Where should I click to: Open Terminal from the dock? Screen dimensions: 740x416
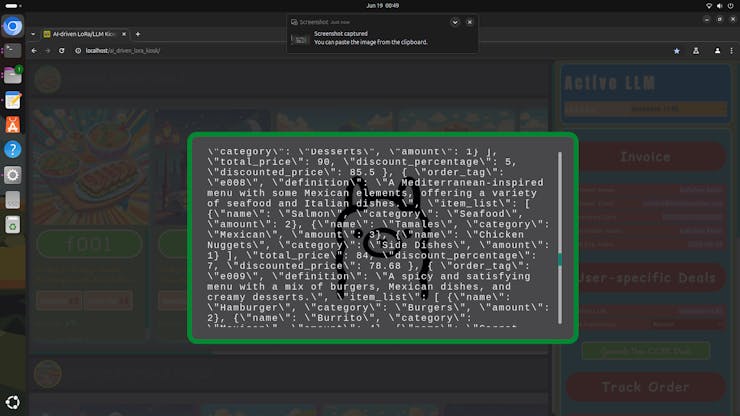pyautogui.click(x=13, y=50)
